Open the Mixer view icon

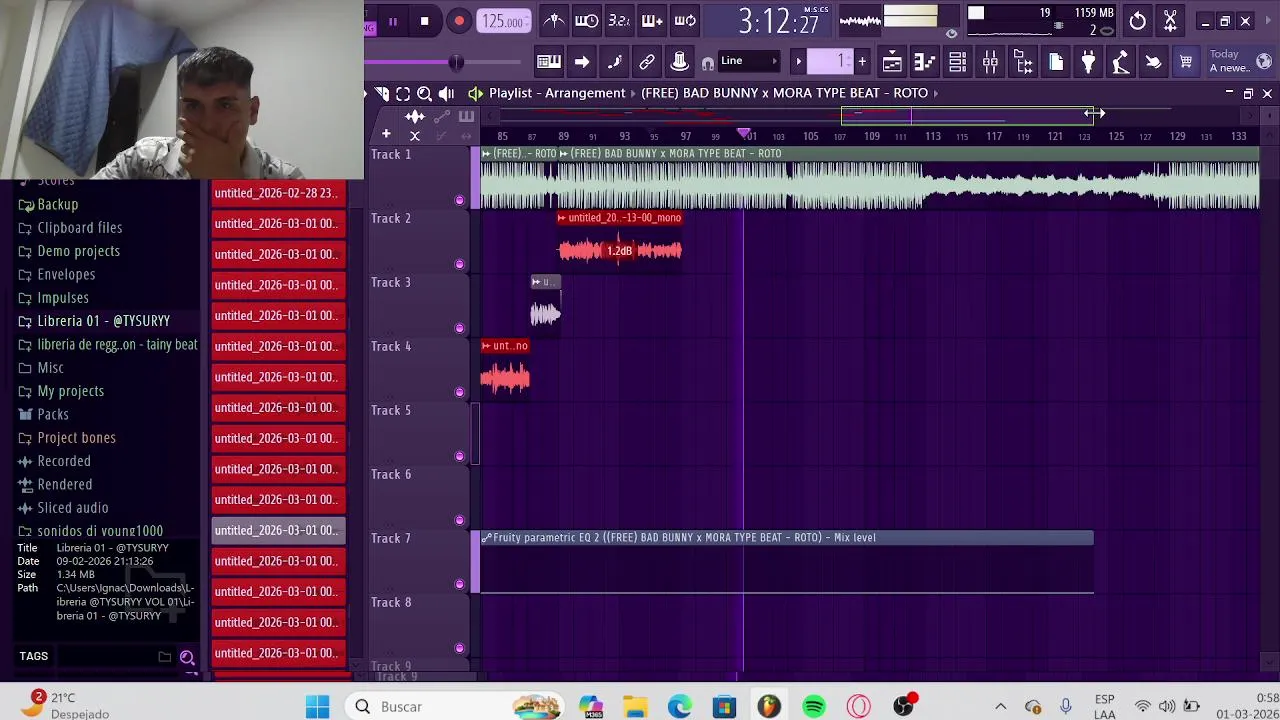(990, 62)
